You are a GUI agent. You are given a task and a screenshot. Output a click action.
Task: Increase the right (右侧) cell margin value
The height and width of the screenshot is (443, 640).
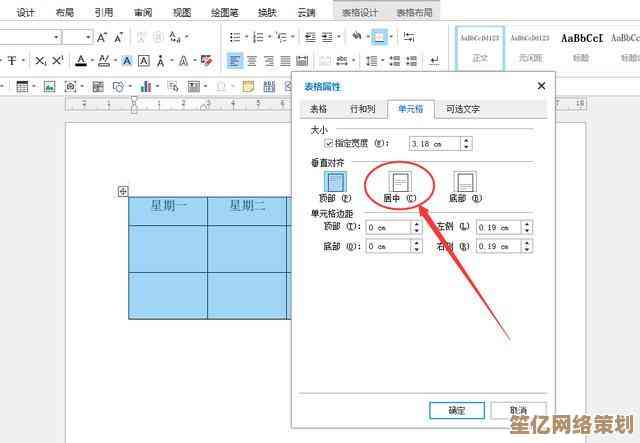click(x=527, y=243)
